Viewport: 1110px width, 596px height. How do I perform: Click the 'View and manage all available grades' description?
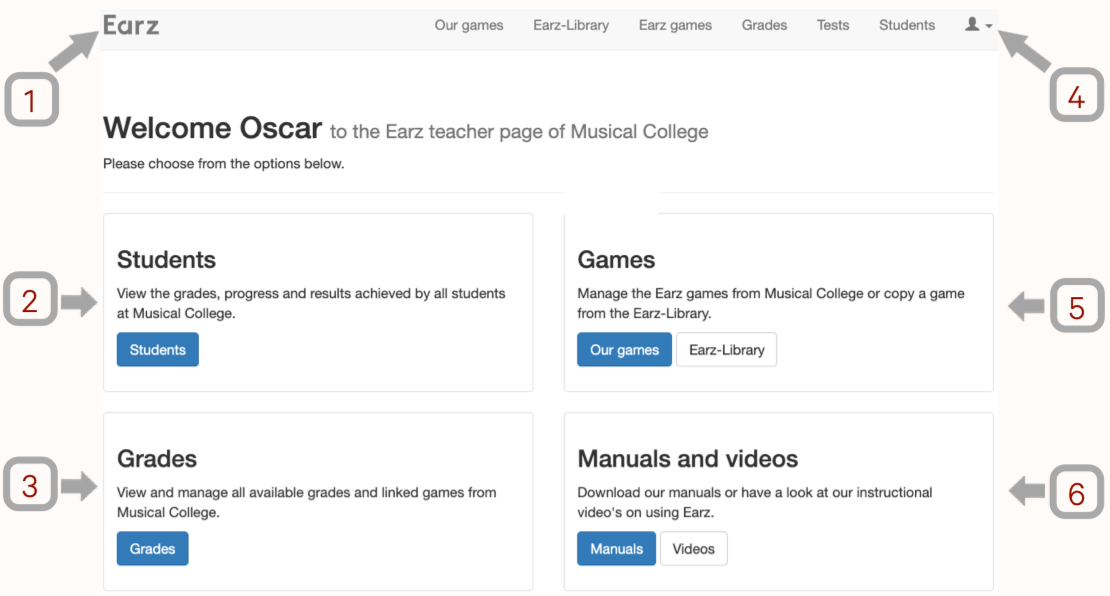[307, 502]
